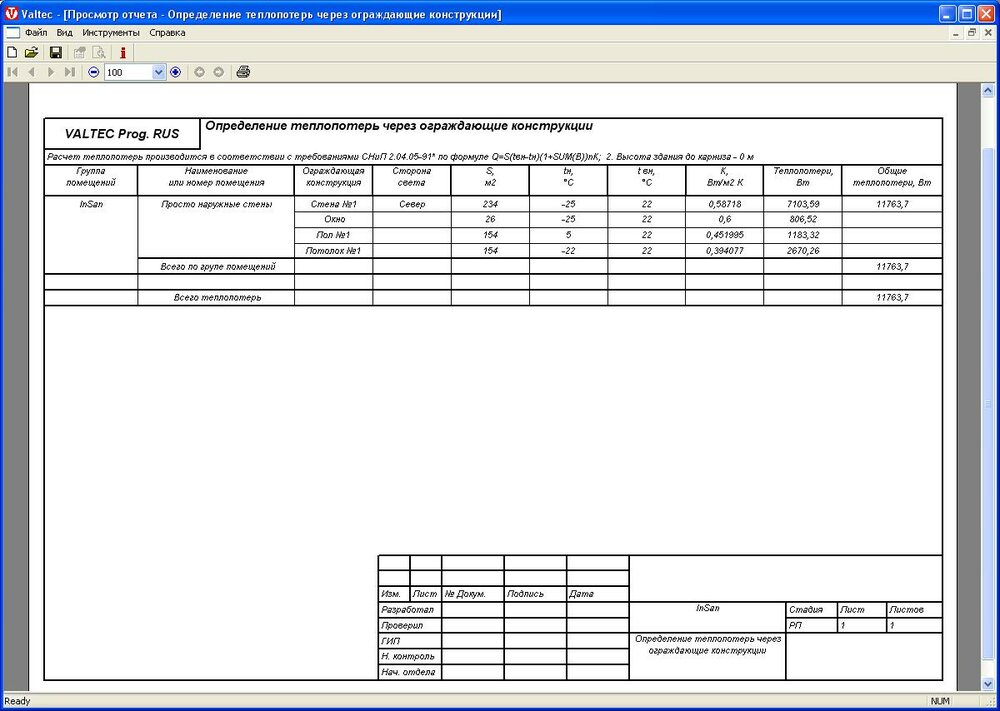Click the report title 'Определение теплопотерь через ограждающие конструкции'
1000x711 pixels.
click(x=399, y=126)
